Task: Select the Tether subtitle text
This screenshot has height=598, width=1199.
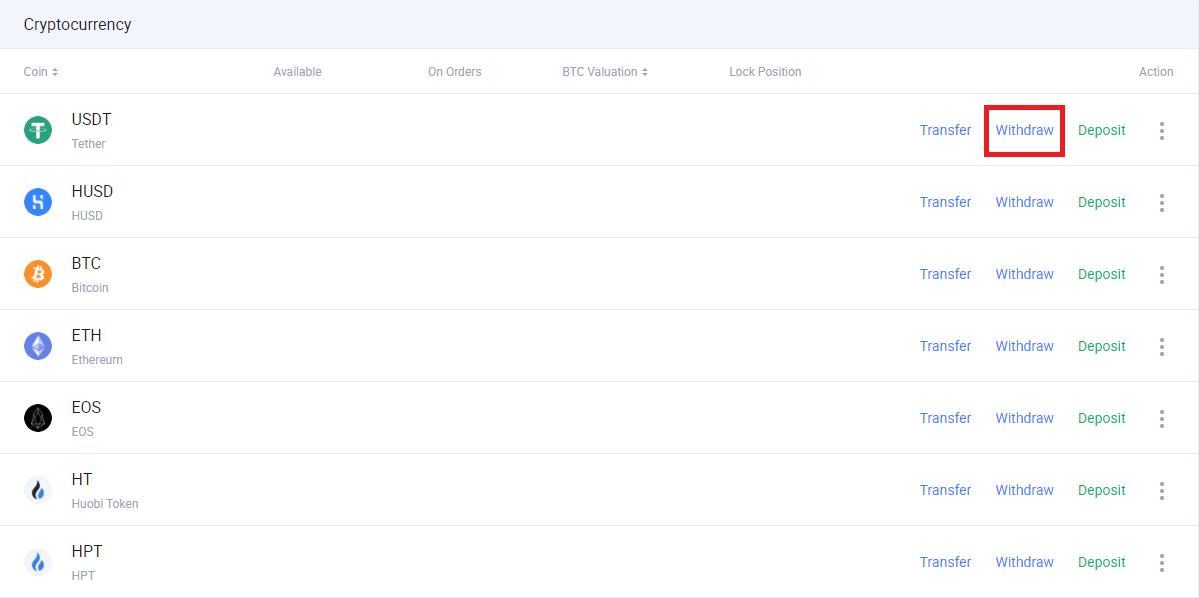Action: click(x=89, y=144)
